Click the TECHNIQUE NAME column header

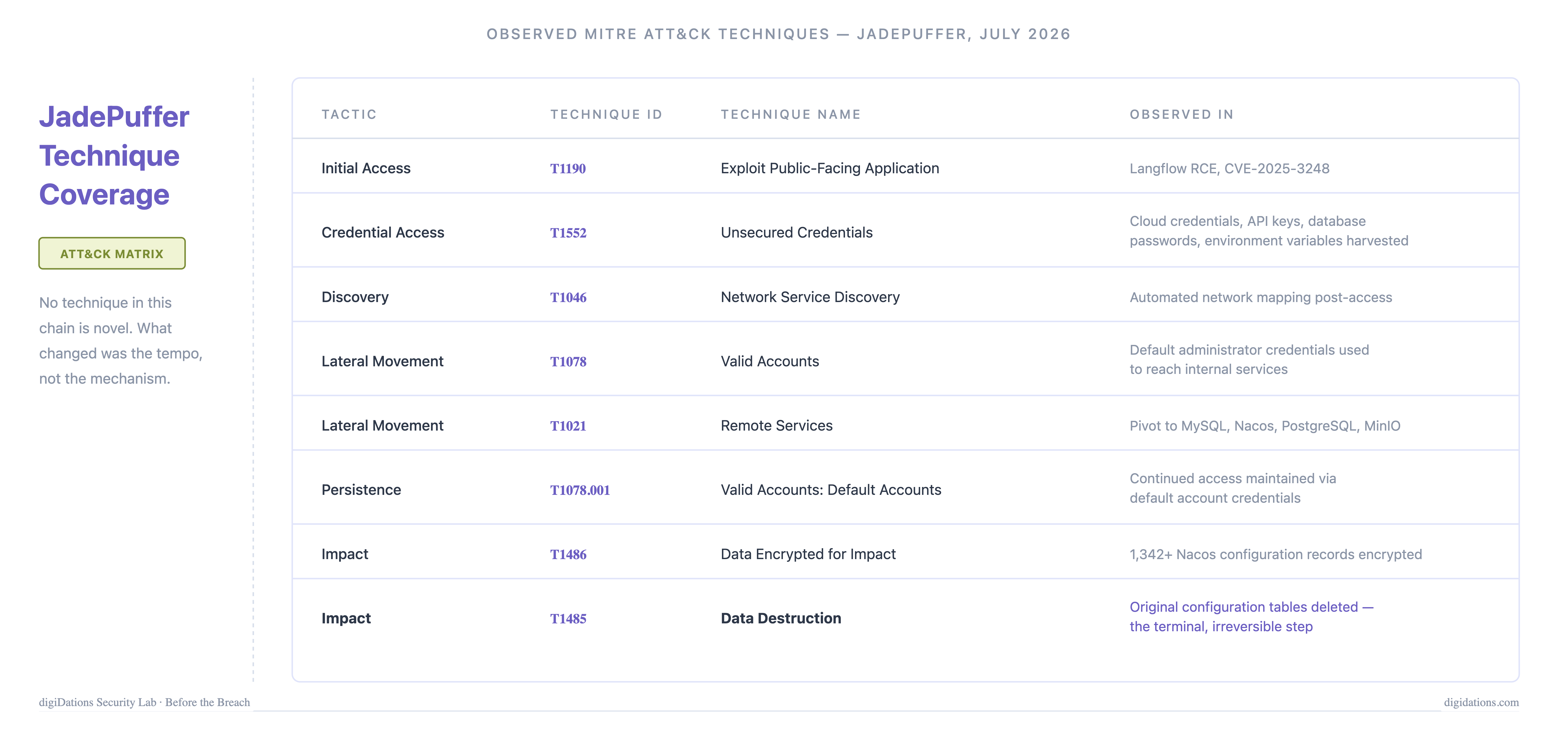coord(791,114)
